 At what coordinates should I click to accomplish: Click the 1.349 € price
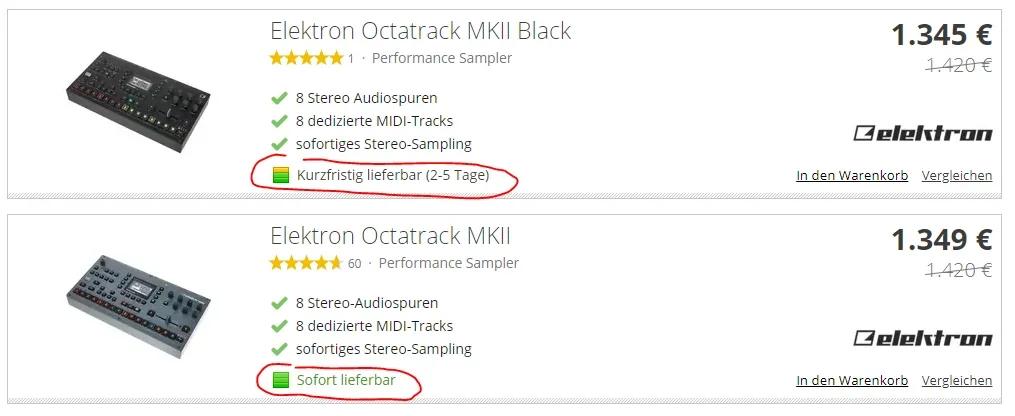(940, 240)
